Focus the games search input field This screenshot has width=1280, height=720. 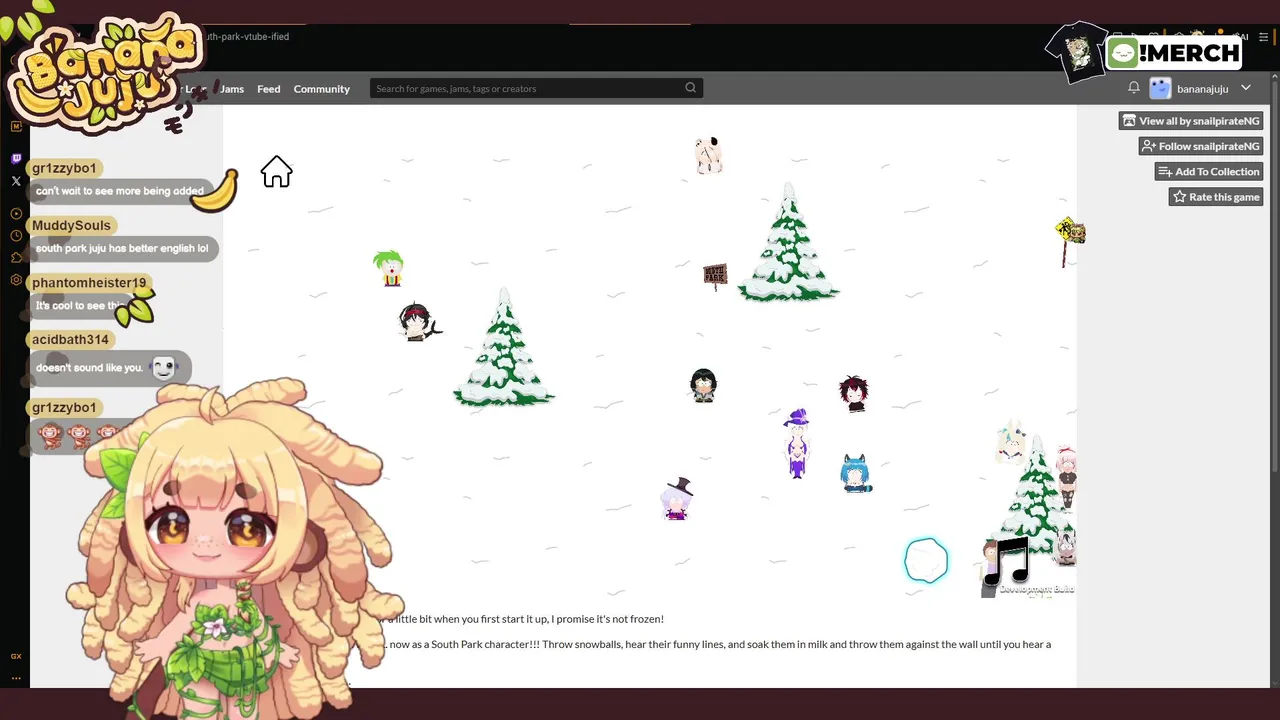click(536, 88)
